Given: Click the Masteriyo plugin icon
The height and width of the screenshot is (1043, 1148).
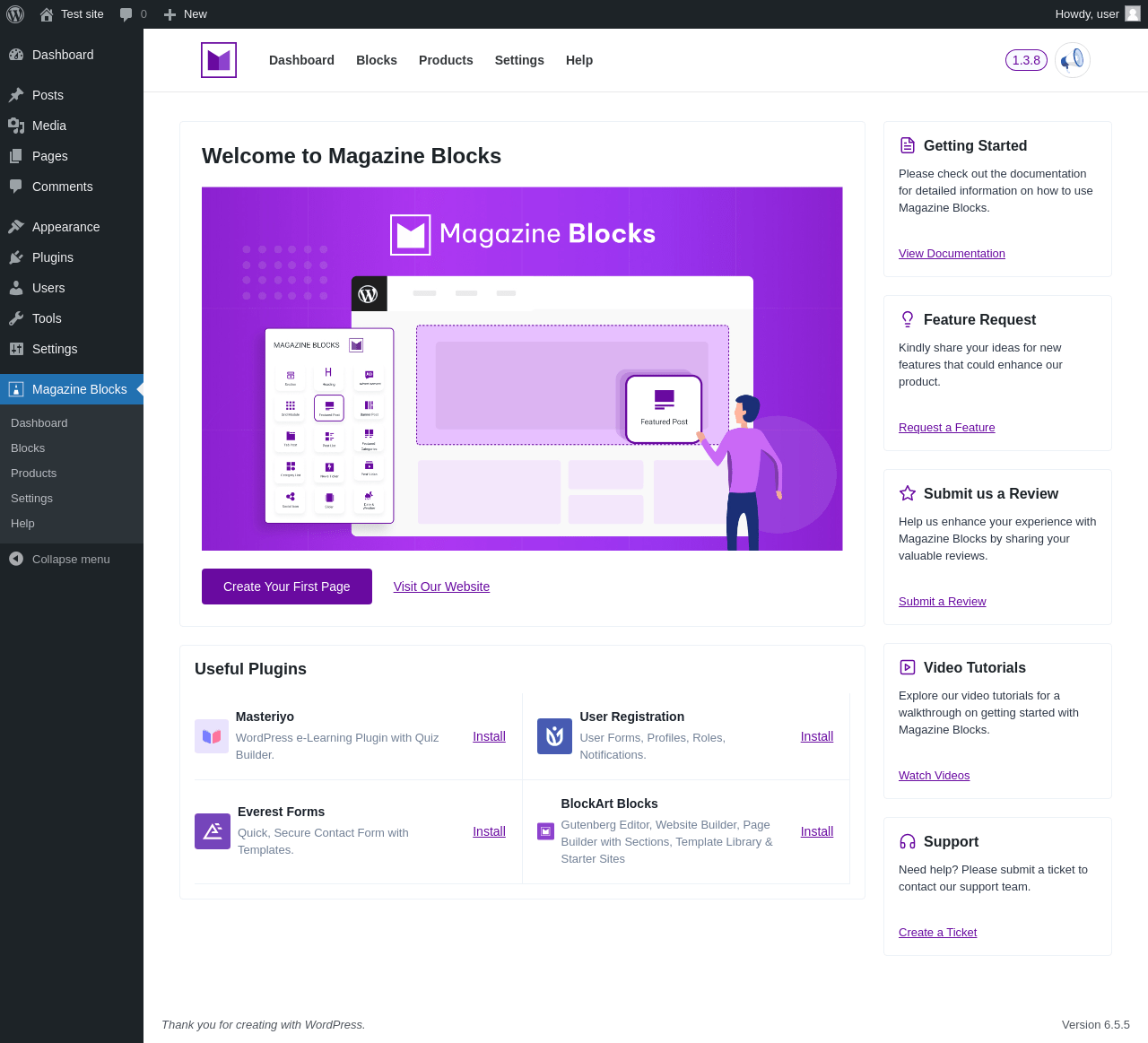Looking at the screenshot, I should pos(212,736).
